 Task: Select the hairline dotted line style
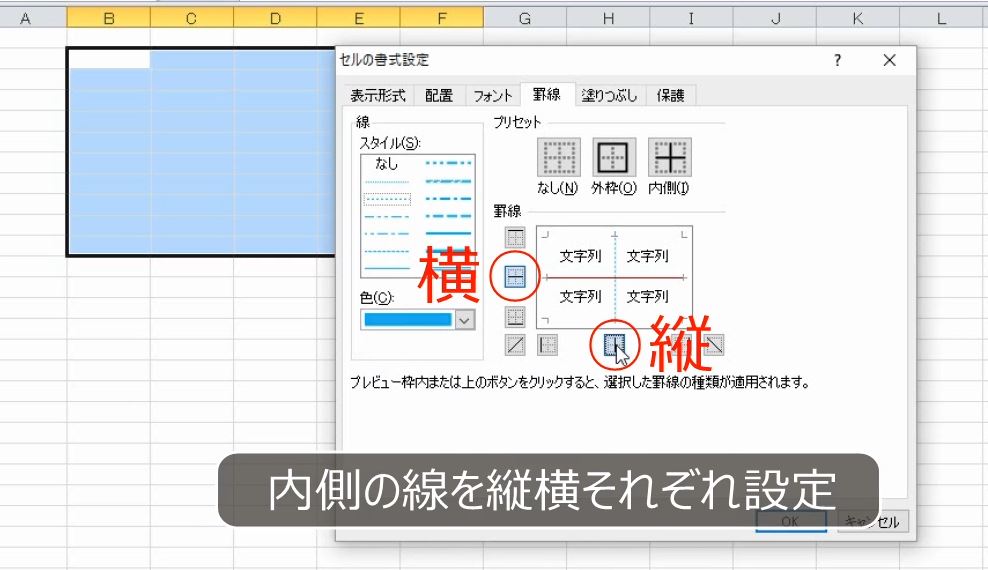[x=387, y=183]
